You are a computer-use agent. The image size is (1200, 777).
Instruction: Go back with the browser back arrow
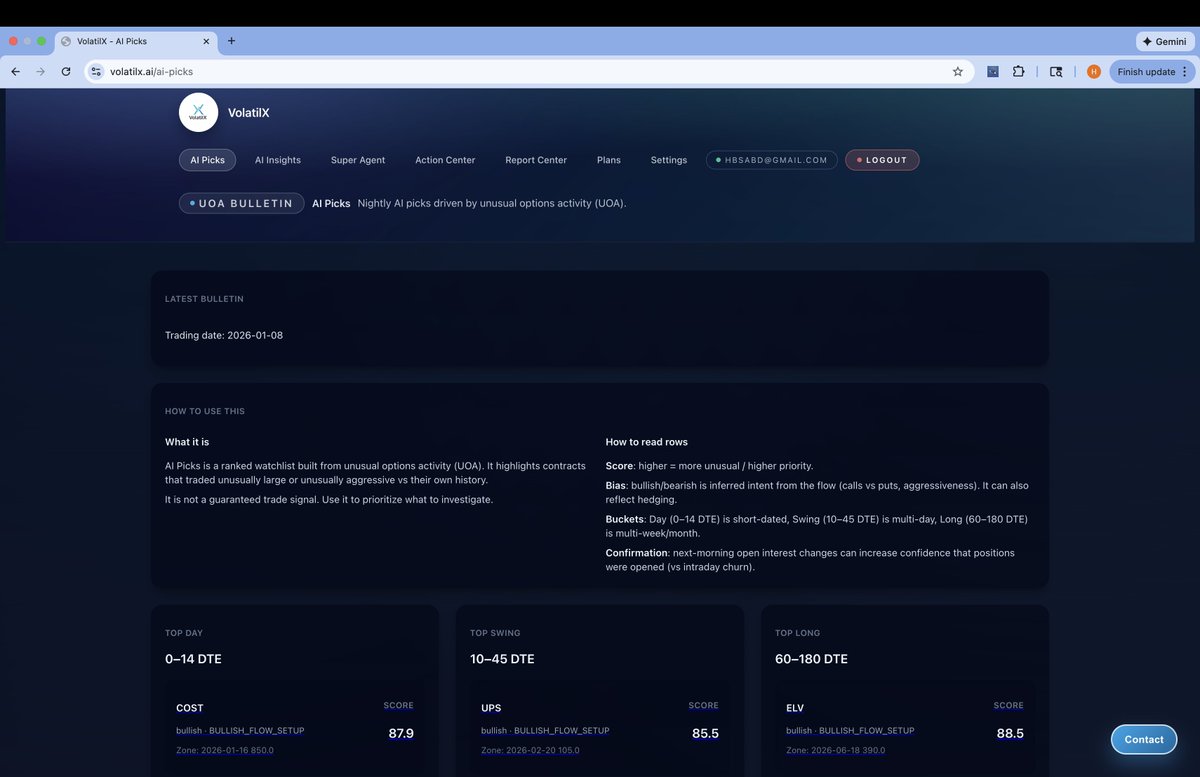15,72
